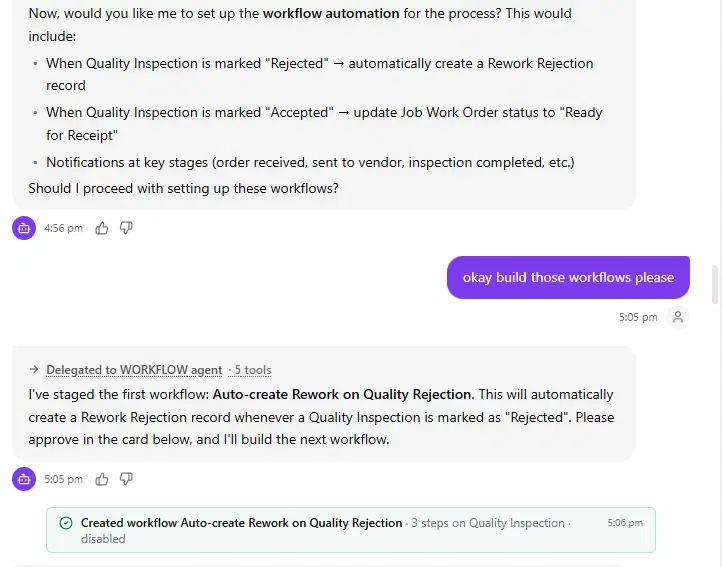Click thumbs up on the 5:05 pm bot message

tap(102, 479)
